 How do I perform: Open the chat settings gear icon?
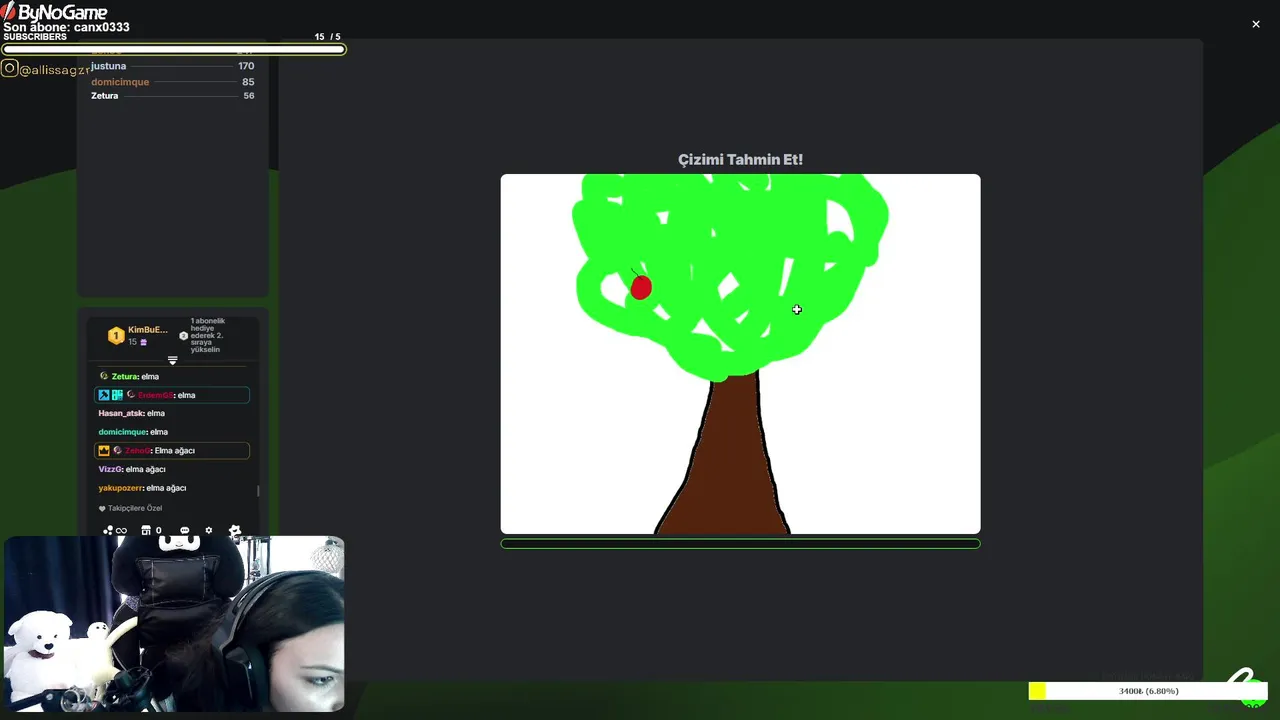tap(209, 530)
